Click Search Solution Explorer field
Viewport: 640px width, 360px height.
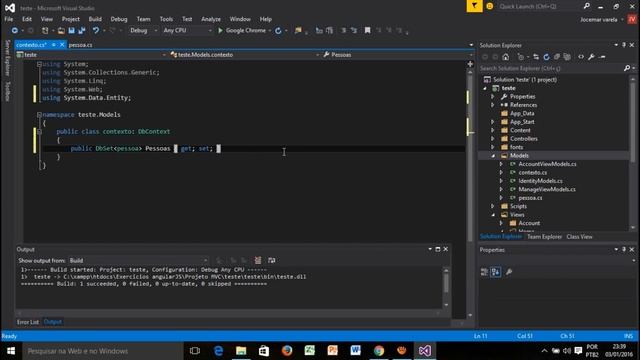click(x=551, y=68)
